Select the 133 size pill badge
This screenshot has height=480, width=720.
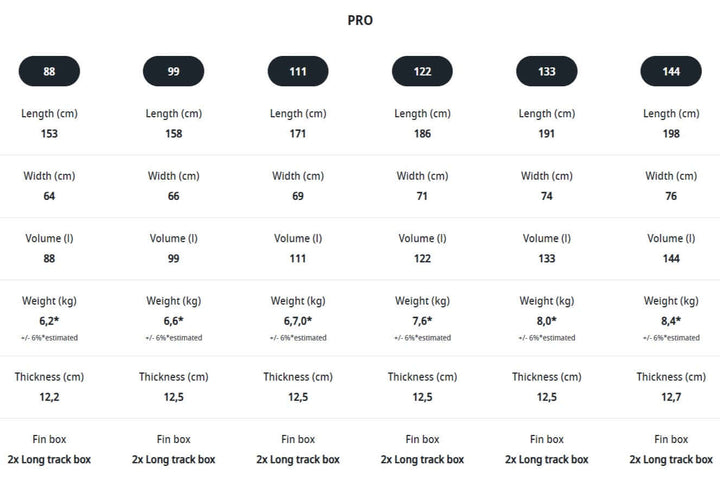547,71
